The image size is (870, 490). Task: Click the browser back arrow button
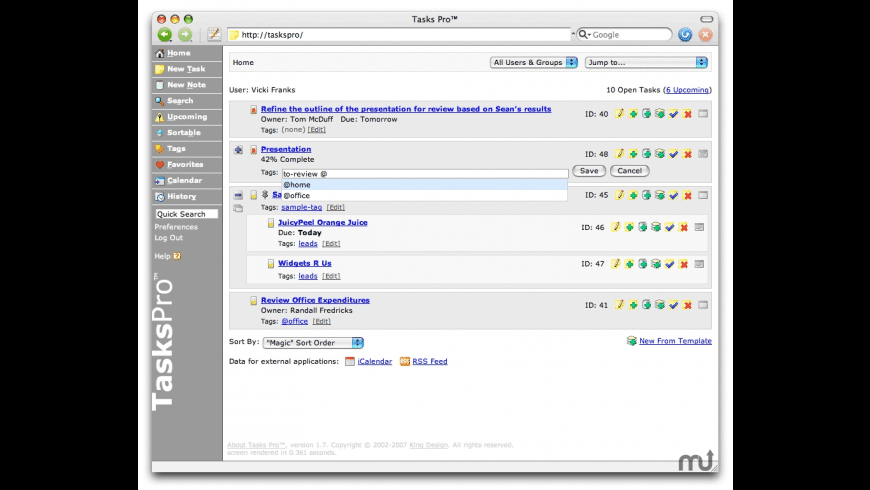click(x=165, y=34)
